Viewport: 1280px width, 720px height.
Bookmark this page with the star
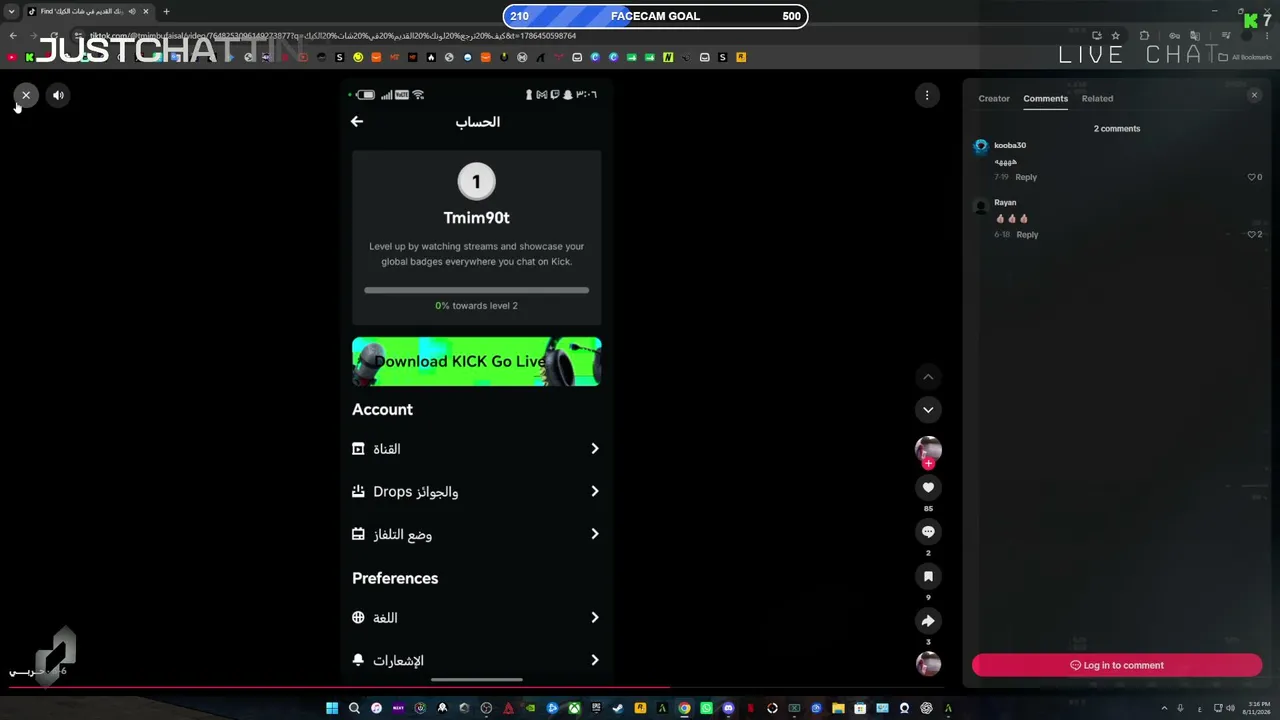[1116, 36]
